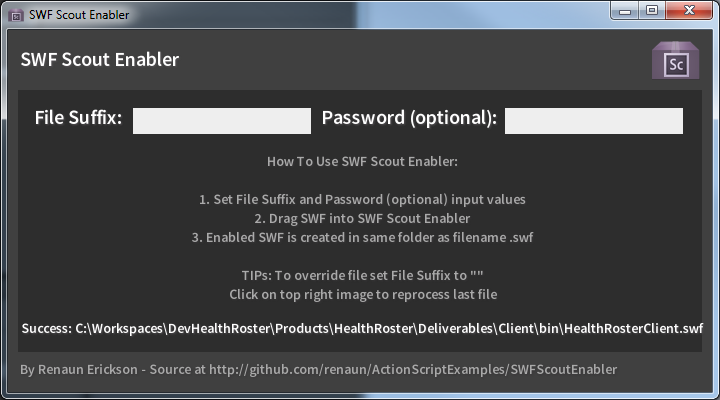Screen dimensions: 720x400
Task: Close the SWF Scout Enabler window
Action: point(689,11)
